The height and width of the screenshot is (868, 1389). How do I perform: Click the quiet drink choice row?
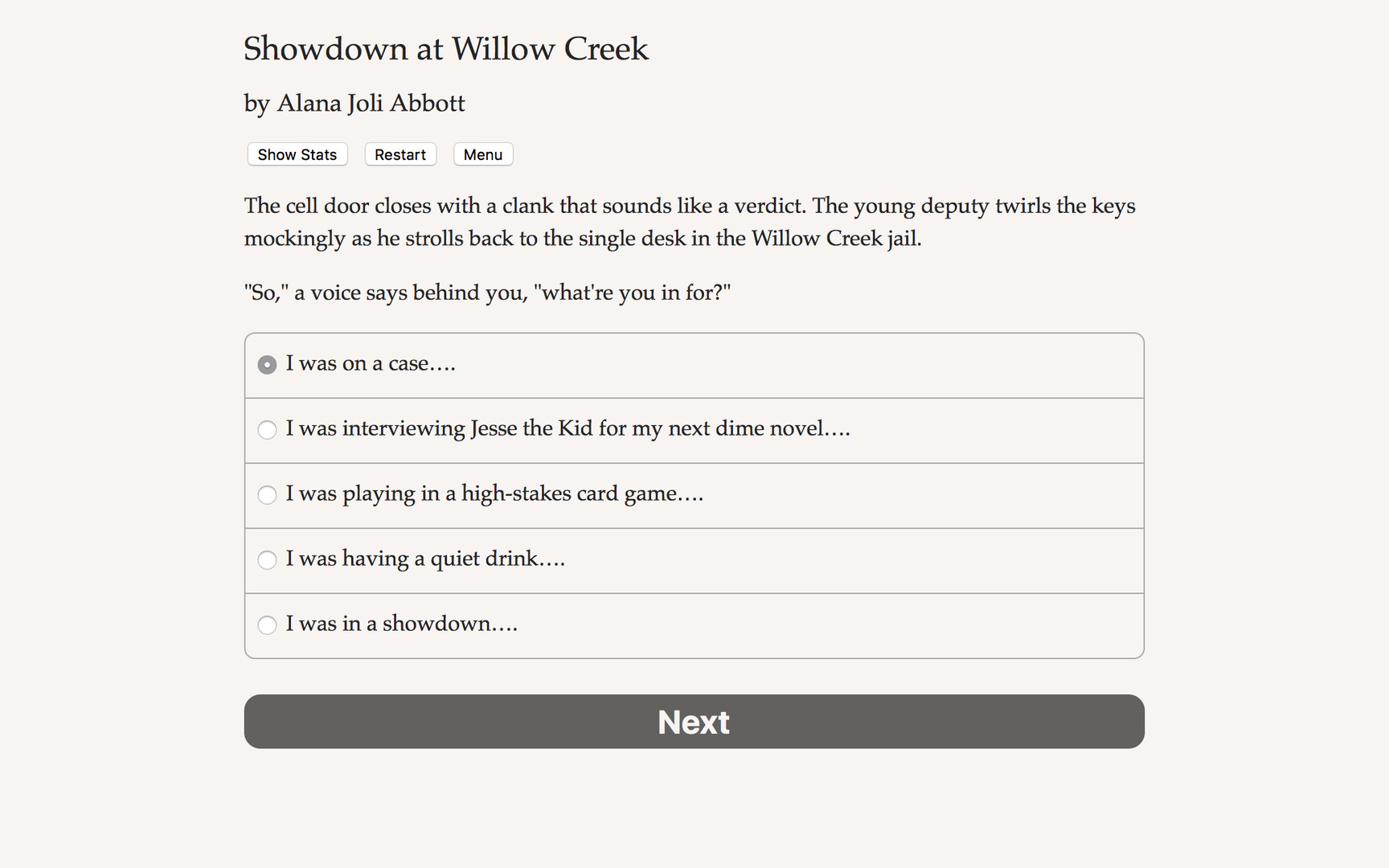click(x=425, y=560)
